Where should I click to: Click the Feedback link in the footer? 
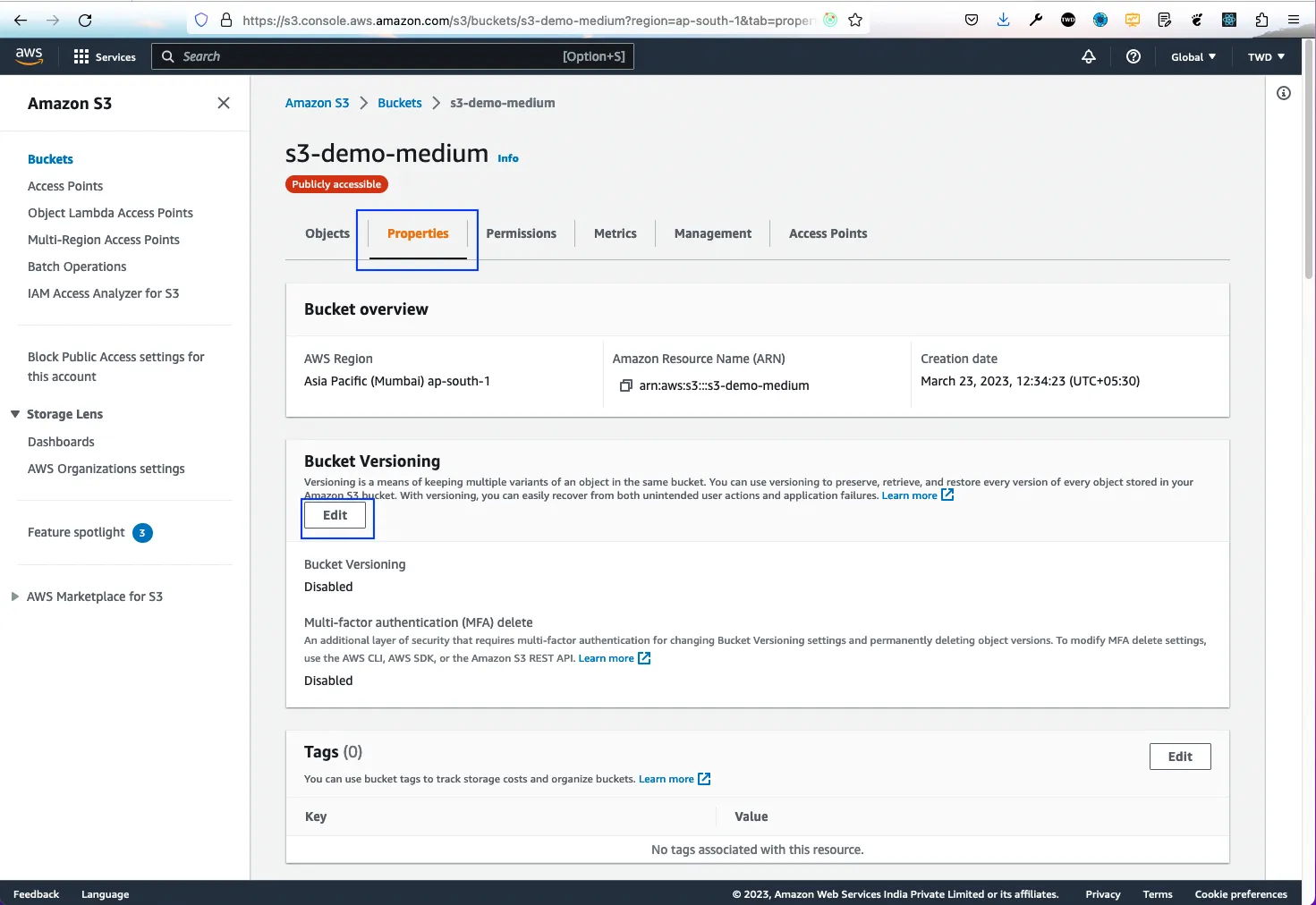(x=36, y=894)
